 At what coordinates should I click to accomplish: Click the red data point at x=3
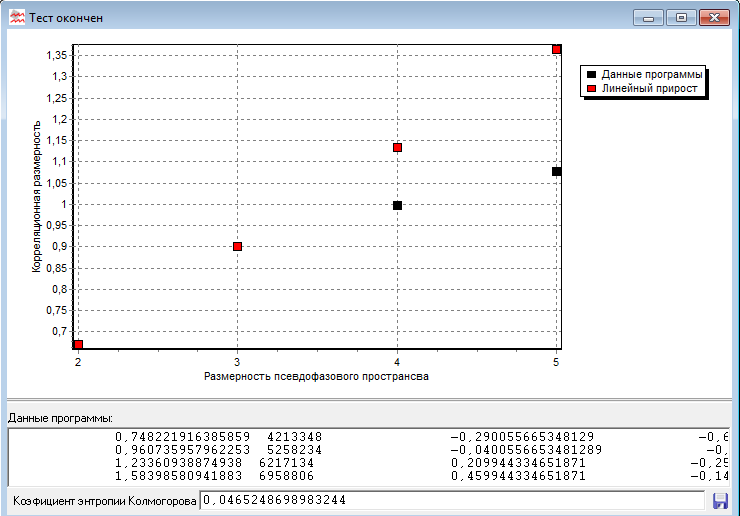tap(237, 246)
